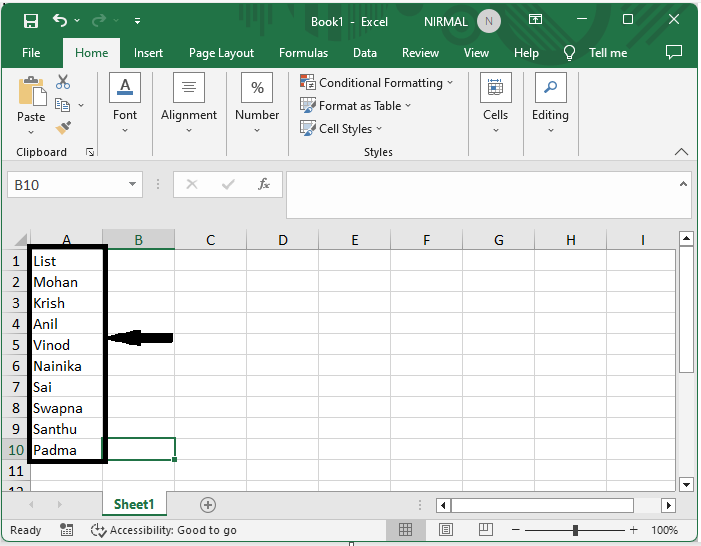Click cell containing Mohan
This screenshot has height=546, width=701.
click(67, 282)
